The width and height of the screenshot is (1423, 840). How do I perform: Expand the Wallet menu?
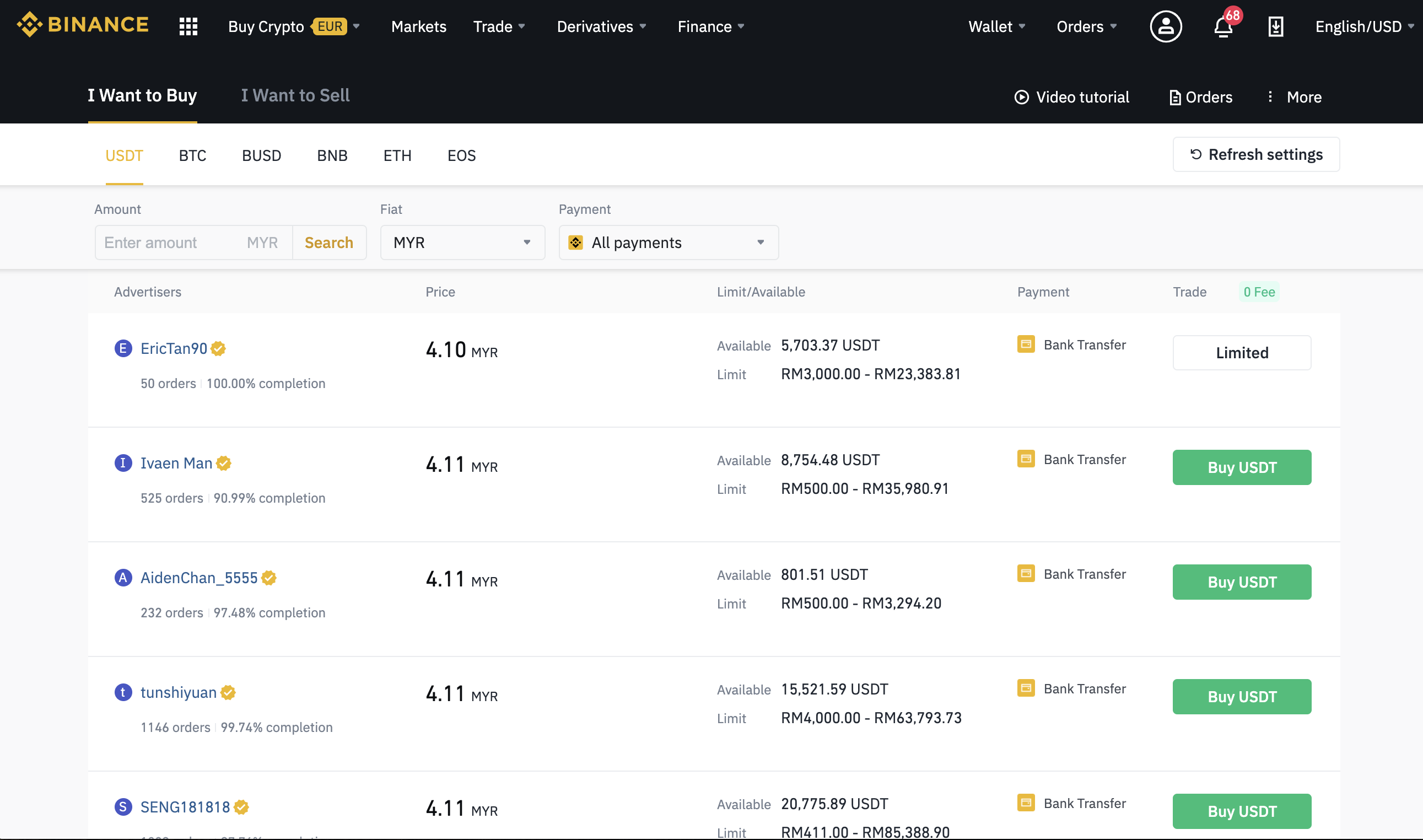(x=997, y=26)
